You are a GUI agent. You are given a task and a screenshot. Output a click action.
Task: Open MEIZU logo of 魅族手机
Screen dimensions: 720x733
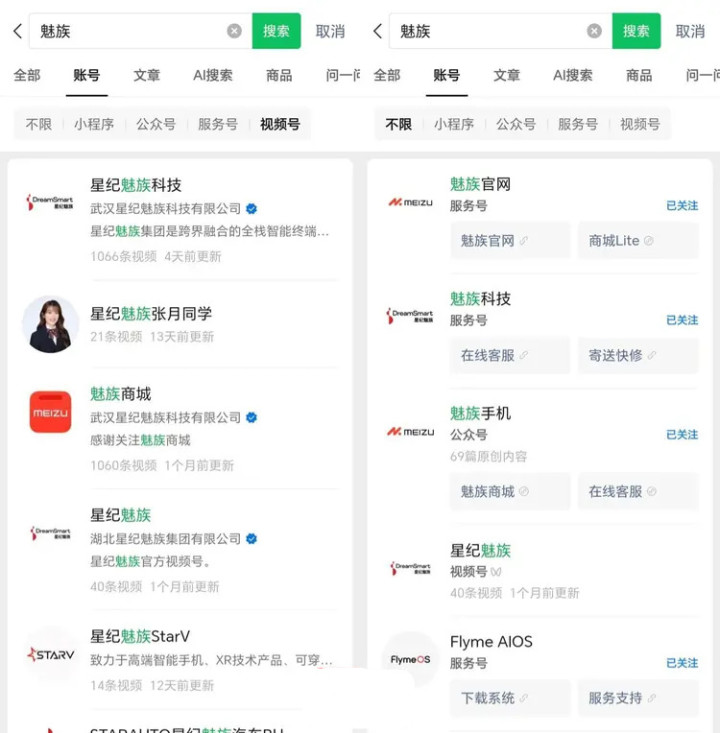(x=410, y=431)
